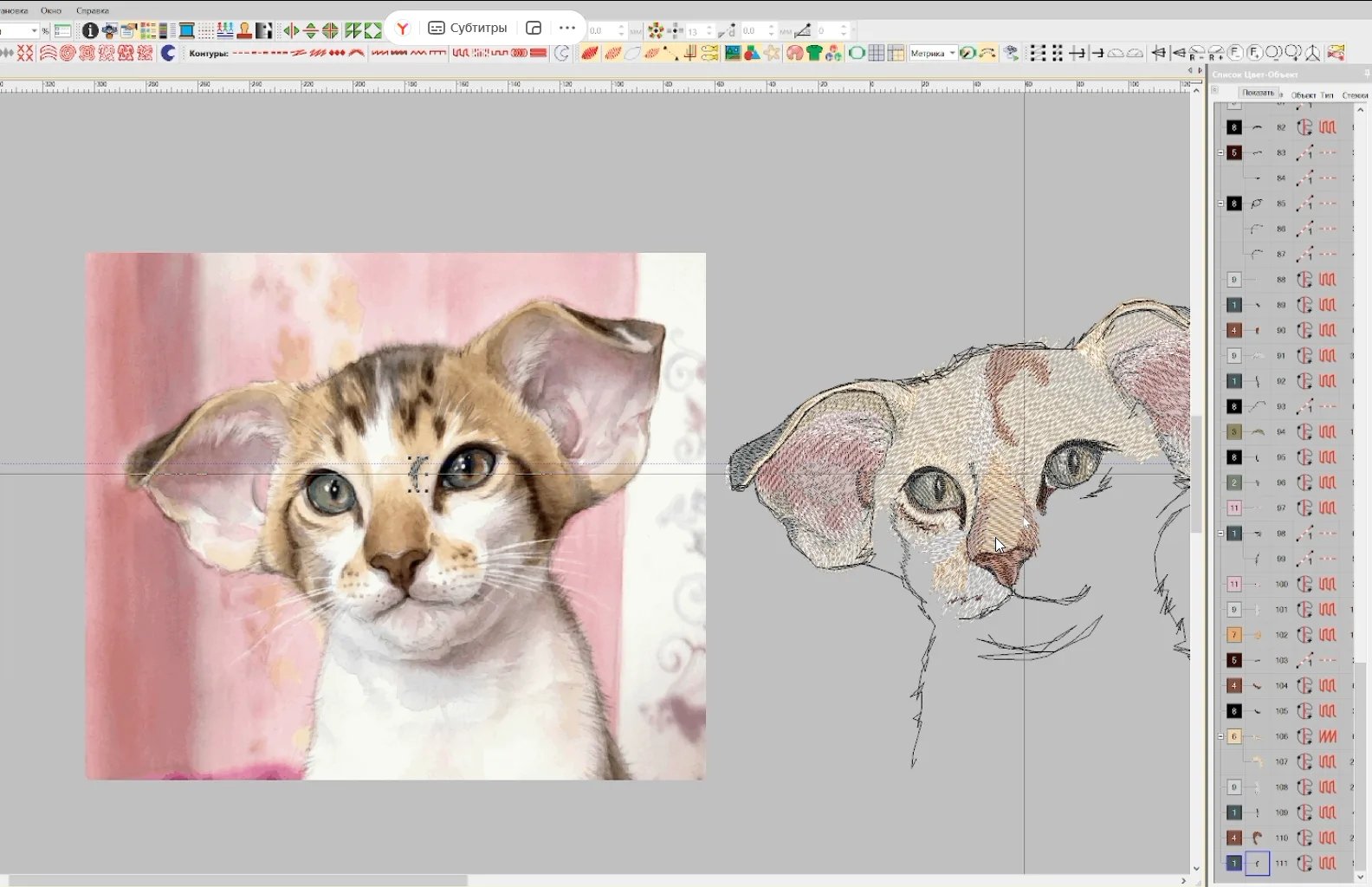Click the kitten reference image
Screen dimensions: 1372x887
click(396, 516)
